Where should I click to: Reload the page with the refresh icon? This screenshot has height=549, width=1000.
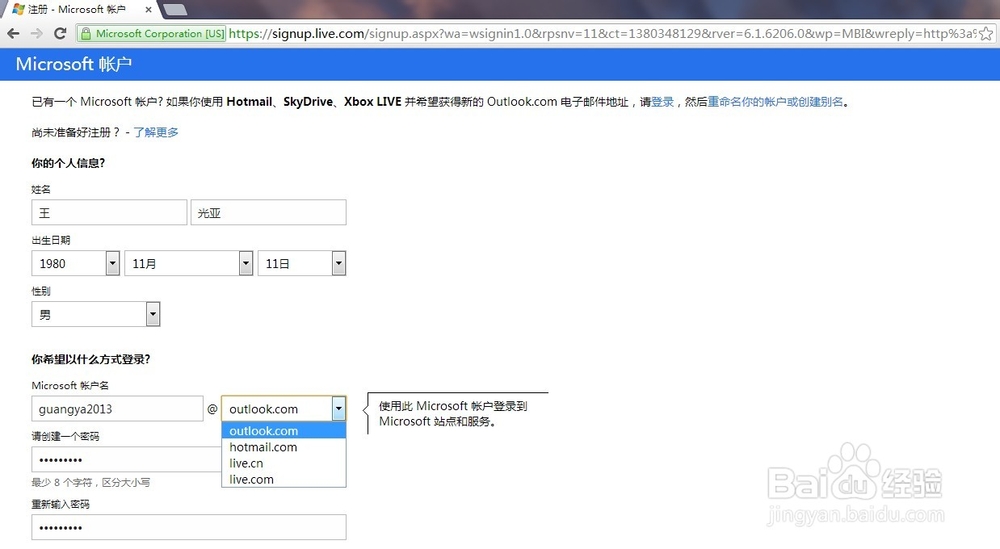[60, 33]
